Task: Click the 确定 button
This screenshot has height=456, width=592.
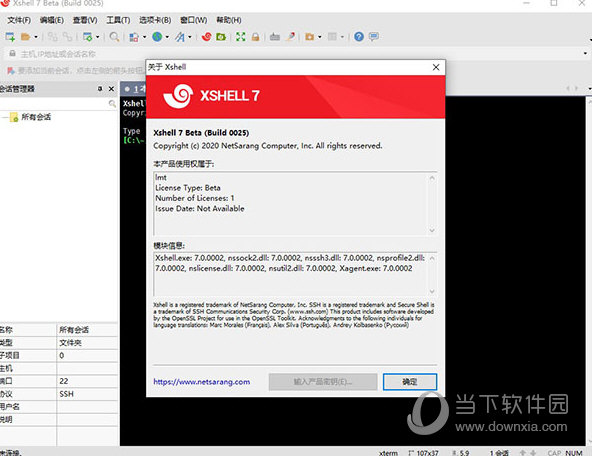Action: tap(410, 382)
